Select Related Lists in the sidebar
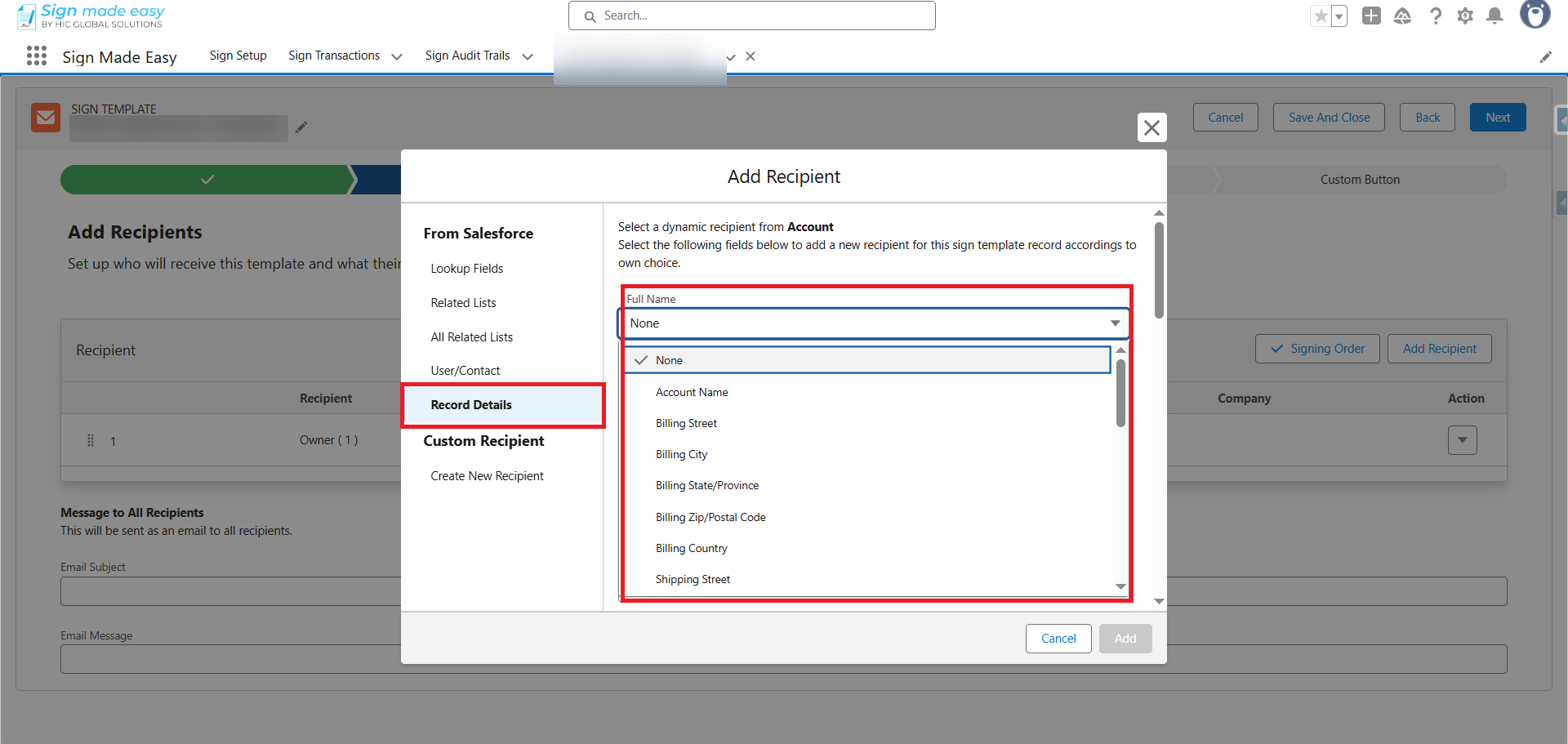This screenshot has width=1568, height=744. point(463,303)
